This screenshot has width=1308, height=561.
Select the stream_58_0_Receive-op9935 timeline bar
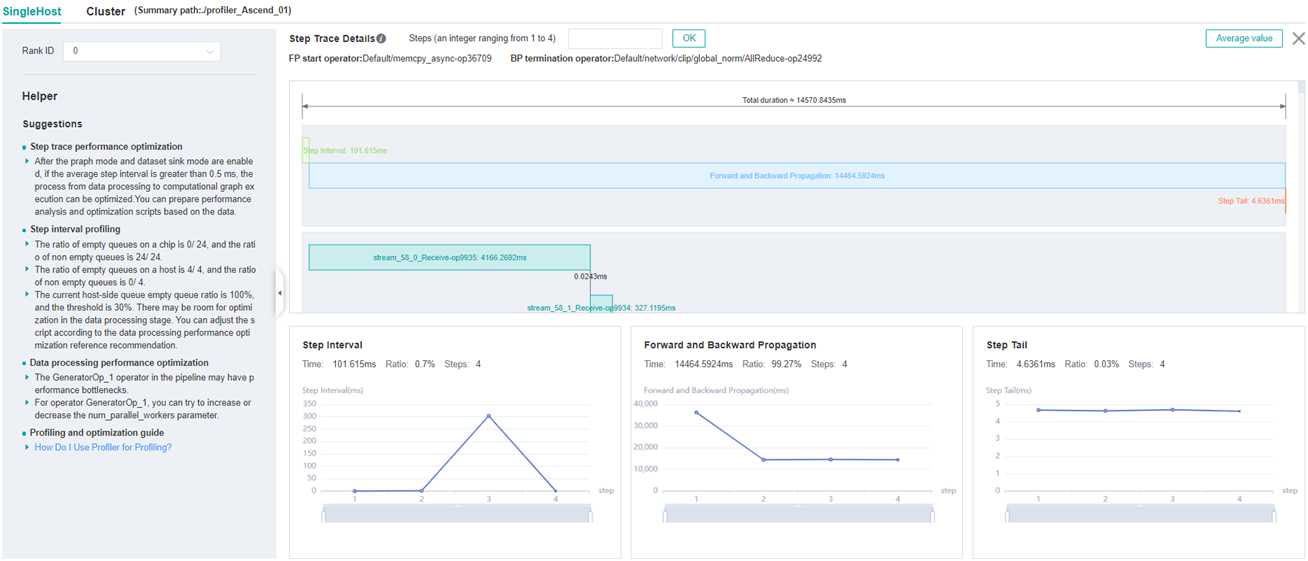pos(449,257)
